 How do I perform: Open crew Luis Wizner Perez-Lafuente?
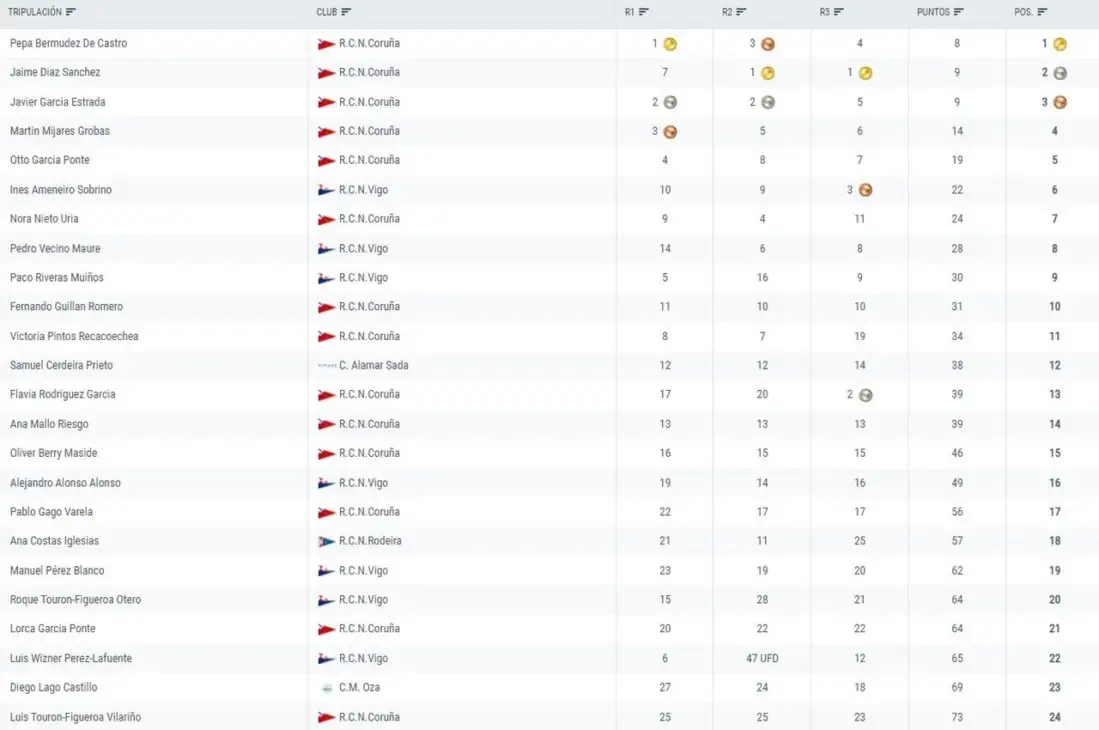[x=71, y=659]
